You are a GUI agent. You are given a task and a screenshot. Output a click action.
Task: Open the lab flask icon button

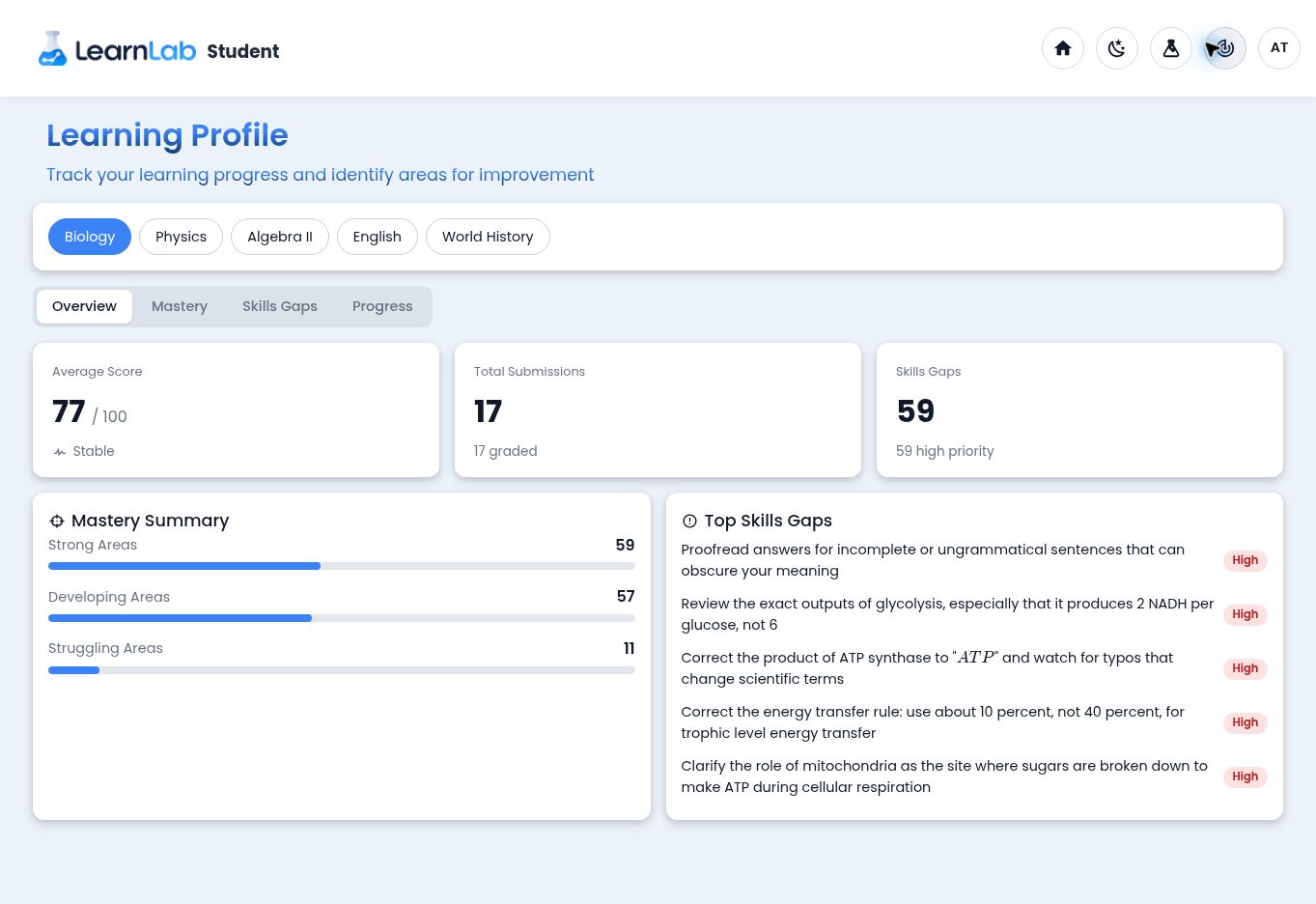coord(1171,48)
